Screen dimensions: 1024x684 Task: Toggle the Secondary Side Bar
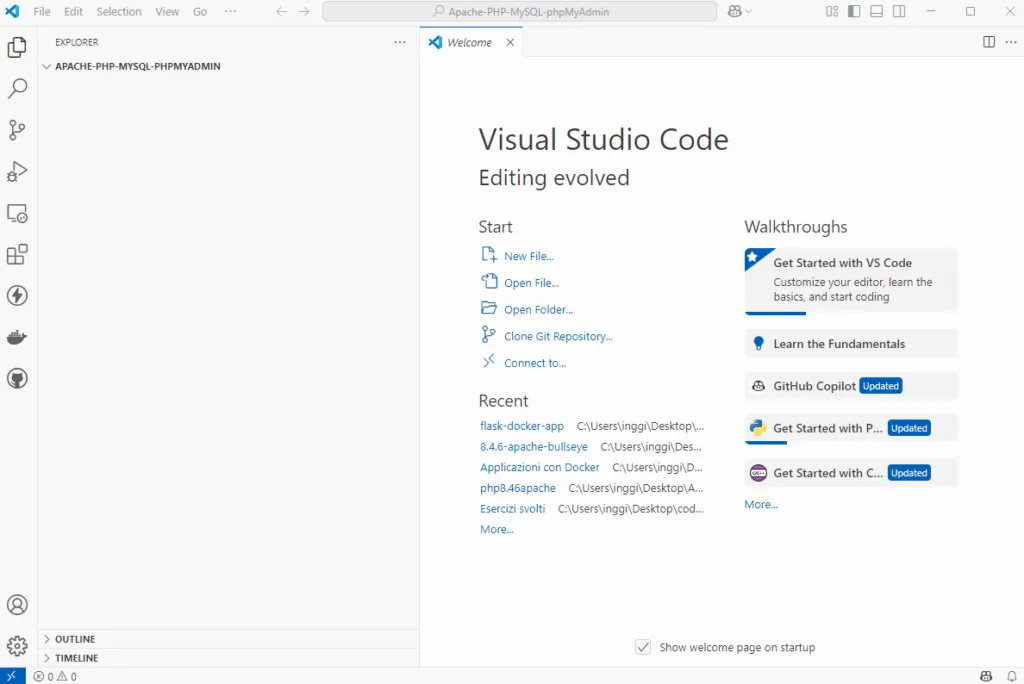(899, 11)
